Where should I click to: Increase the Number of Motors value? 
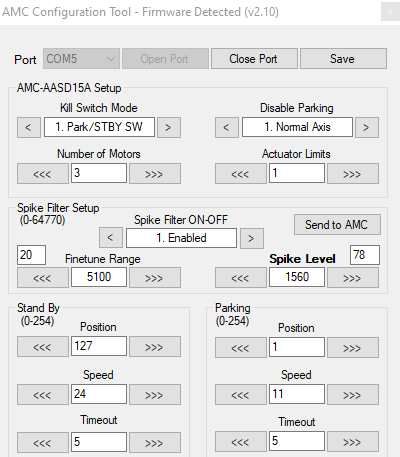[x=155, y=173]
